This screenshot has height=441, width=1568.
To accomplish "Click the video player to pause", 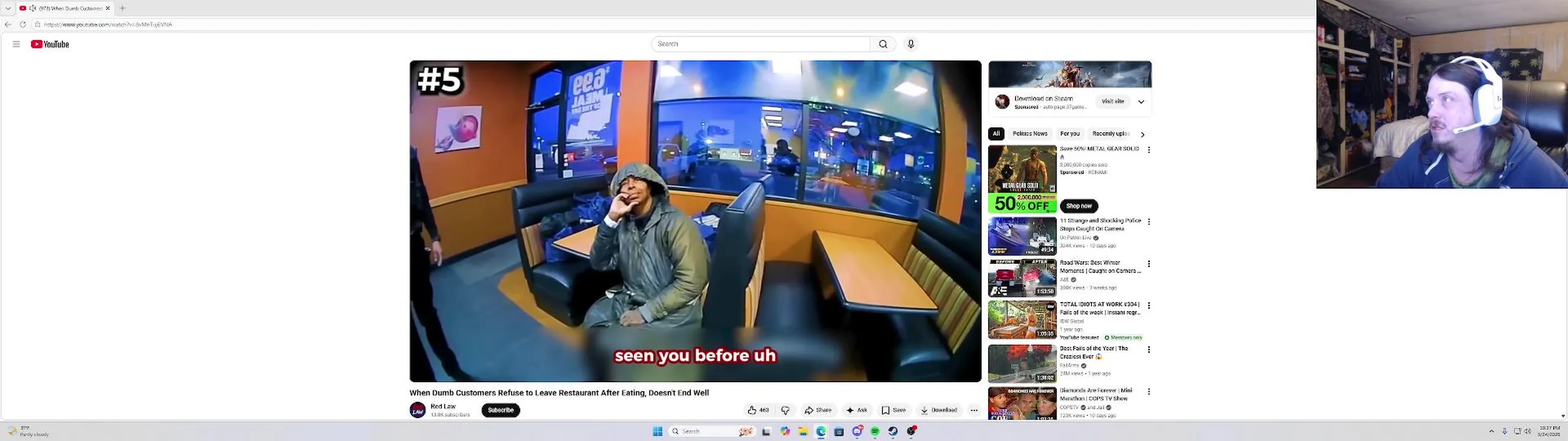I will pos(695,221).
